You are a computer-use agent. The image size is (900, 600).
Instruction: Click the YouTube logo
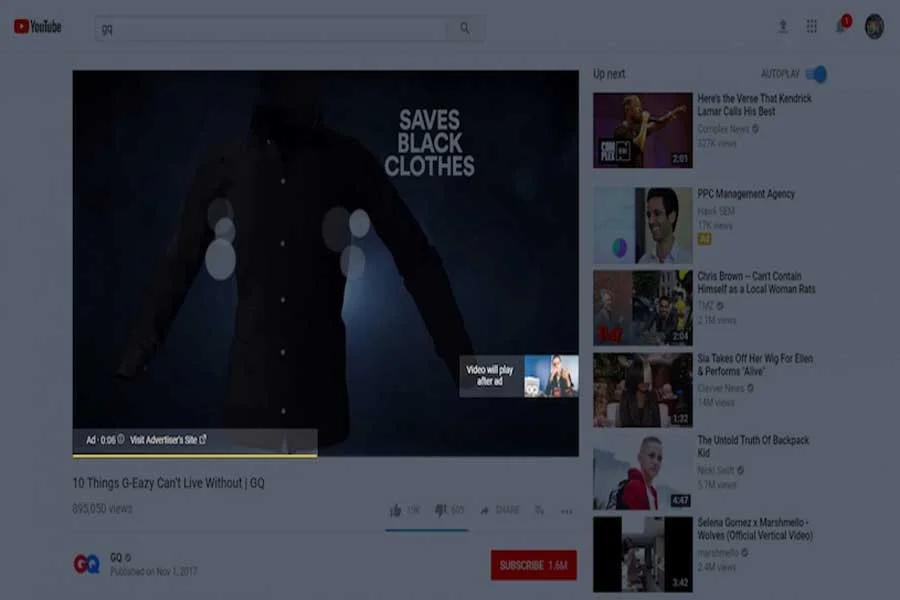37,27
